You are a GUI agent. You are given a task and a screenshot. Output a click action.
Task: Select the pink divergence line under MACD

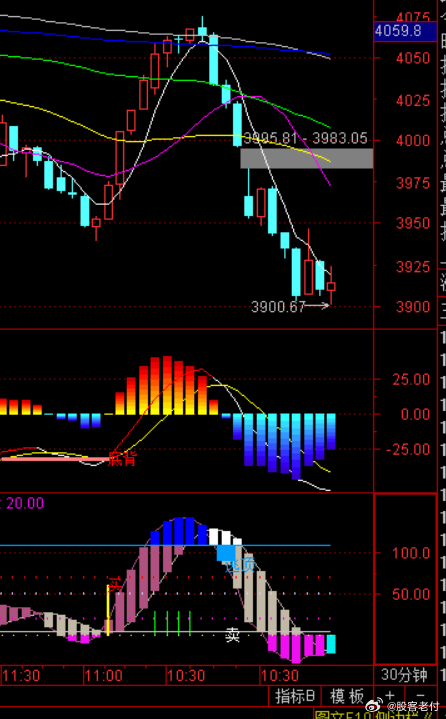55,459
